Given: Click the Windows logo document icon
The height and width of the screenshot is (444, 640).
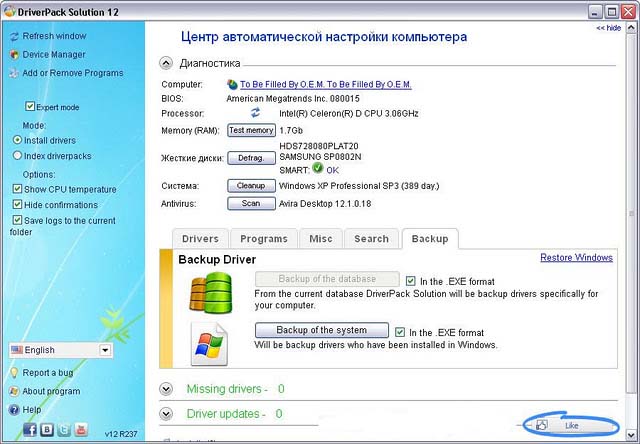Looking at the screenshot, I should [209, 344].
